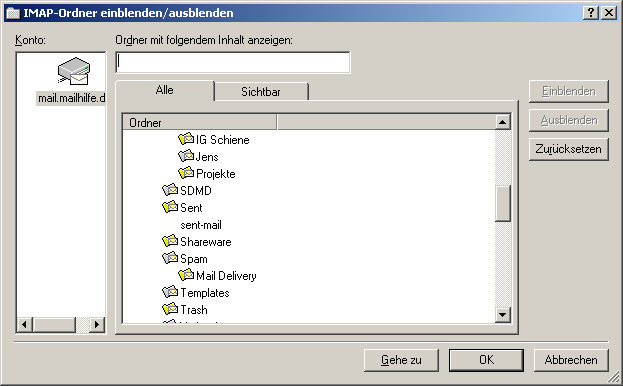
Task: Click the Spam folder icon
Action: point(170,258)
